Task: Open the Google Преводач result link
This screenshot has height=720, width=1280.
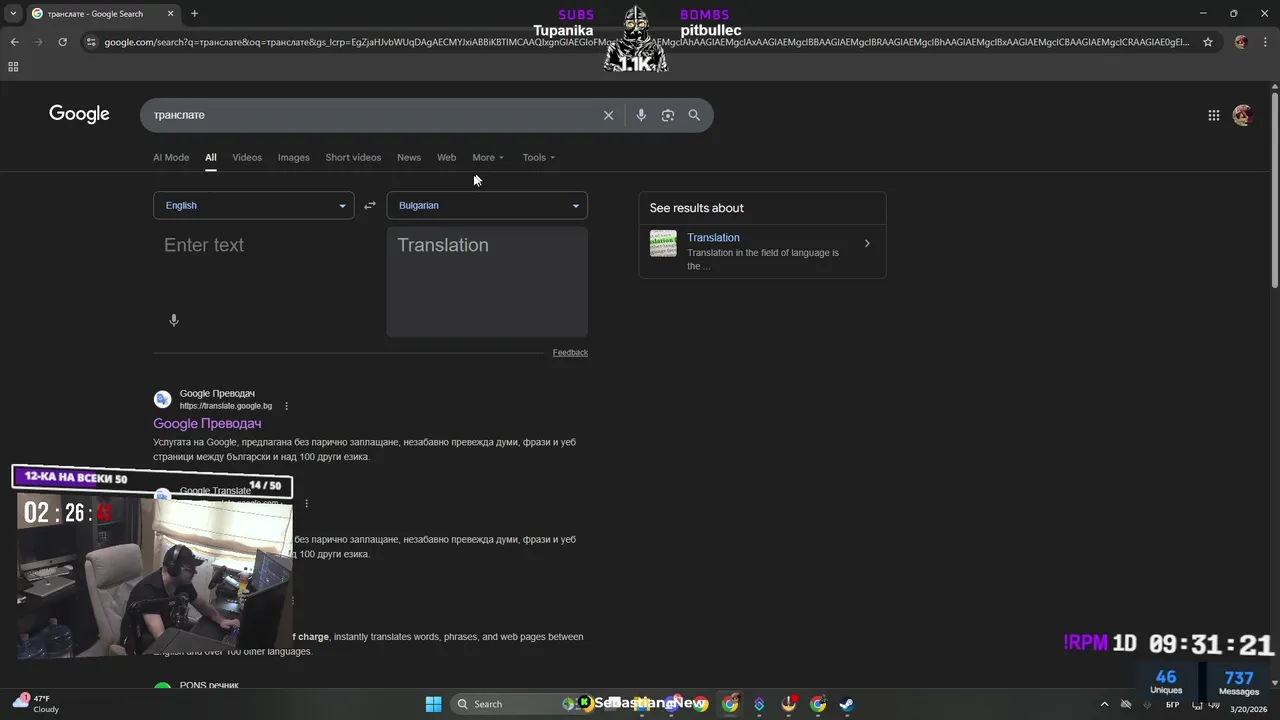Action: (207, 424)
